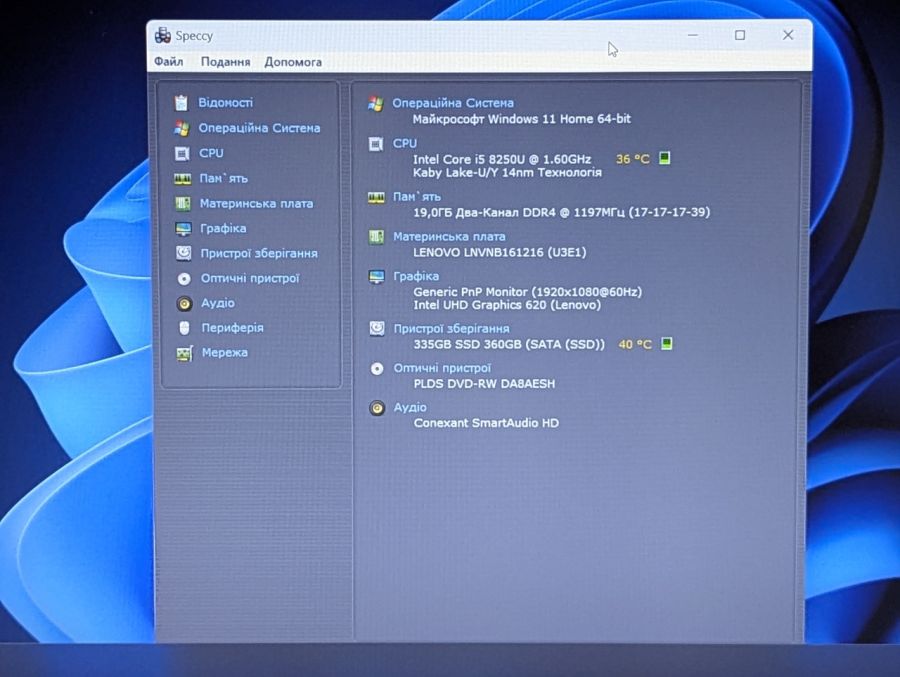Open Відомості summary section
Image resolution: width=900 pixels, height=677 pixels.
click(x=226, y=102)
